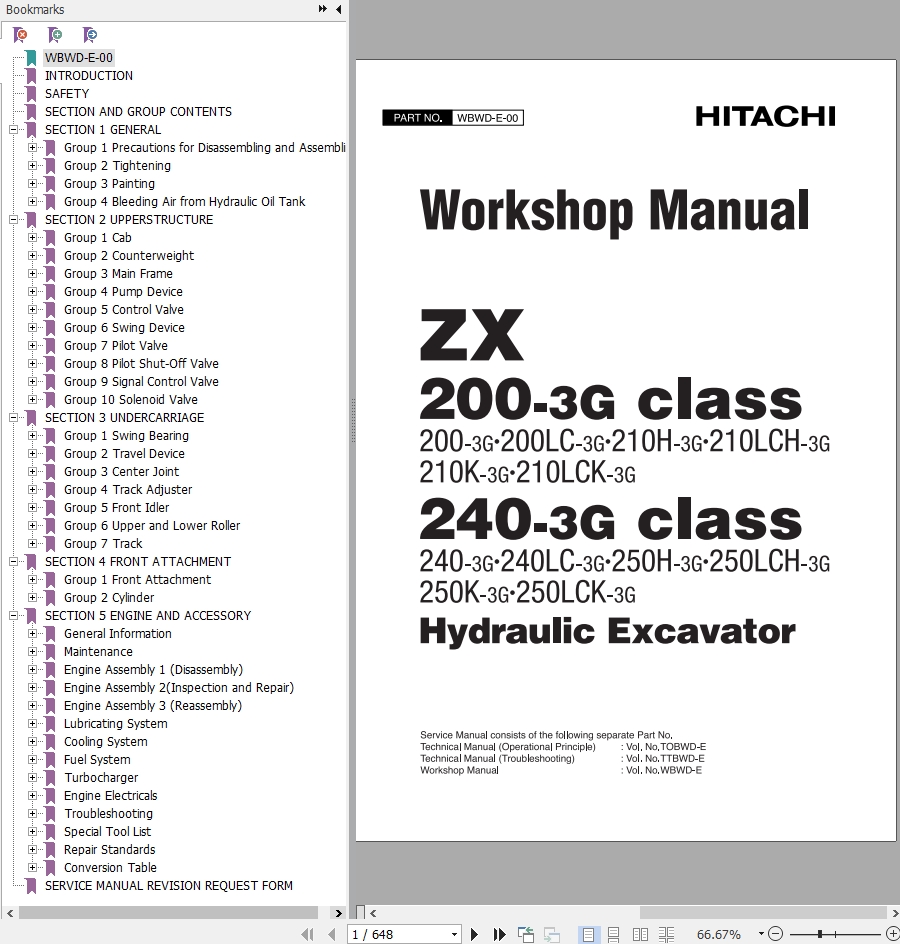Select single page layout view

(x=588, y=934)
